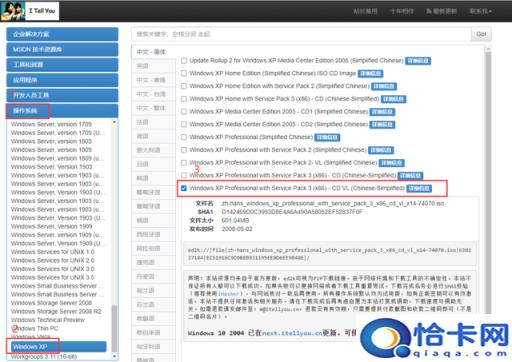Switch to the 中文 - 简体 language tab

click(153, 52)
